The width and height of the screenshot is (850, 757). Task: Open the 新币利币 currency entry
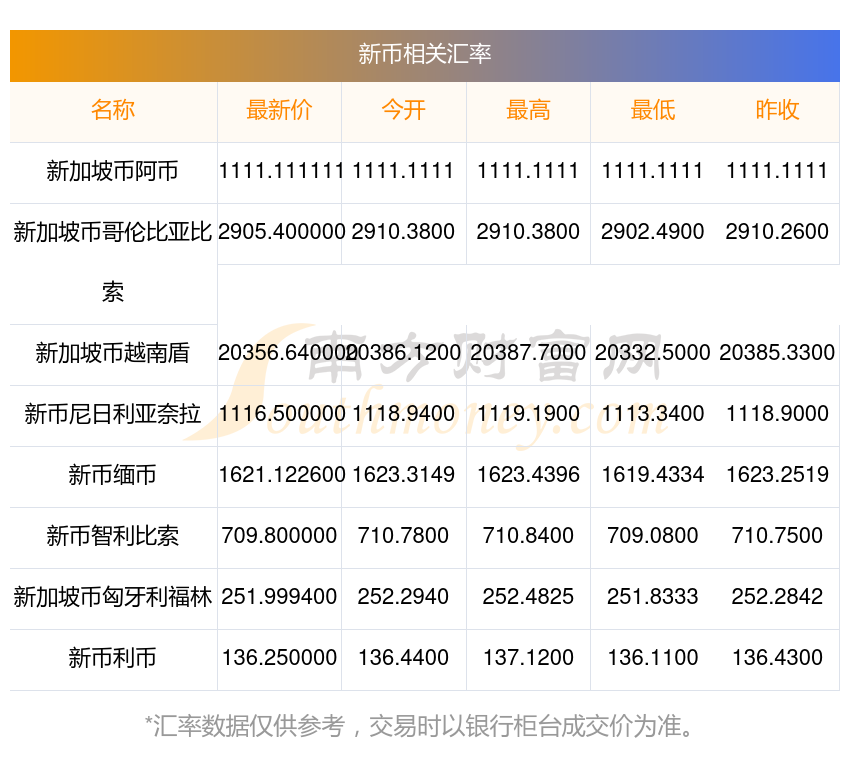[113, 659]
